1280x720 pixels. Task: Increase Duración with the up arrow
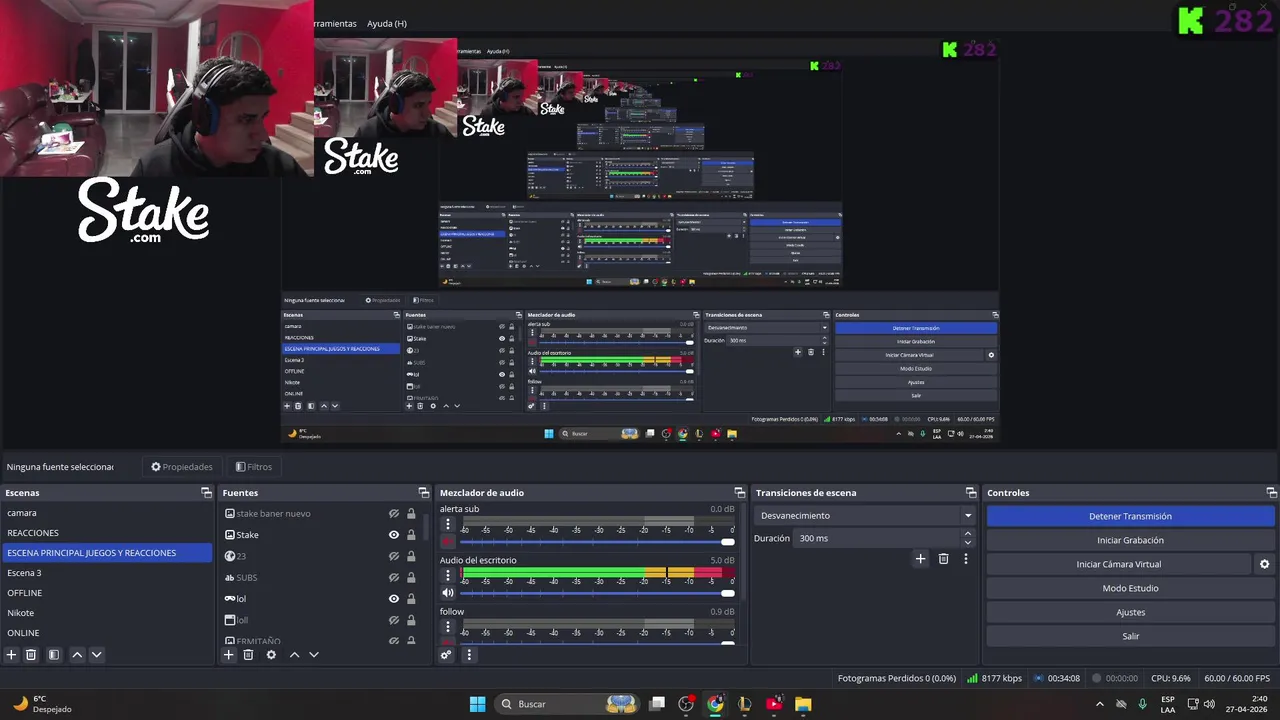click(967, 534)
